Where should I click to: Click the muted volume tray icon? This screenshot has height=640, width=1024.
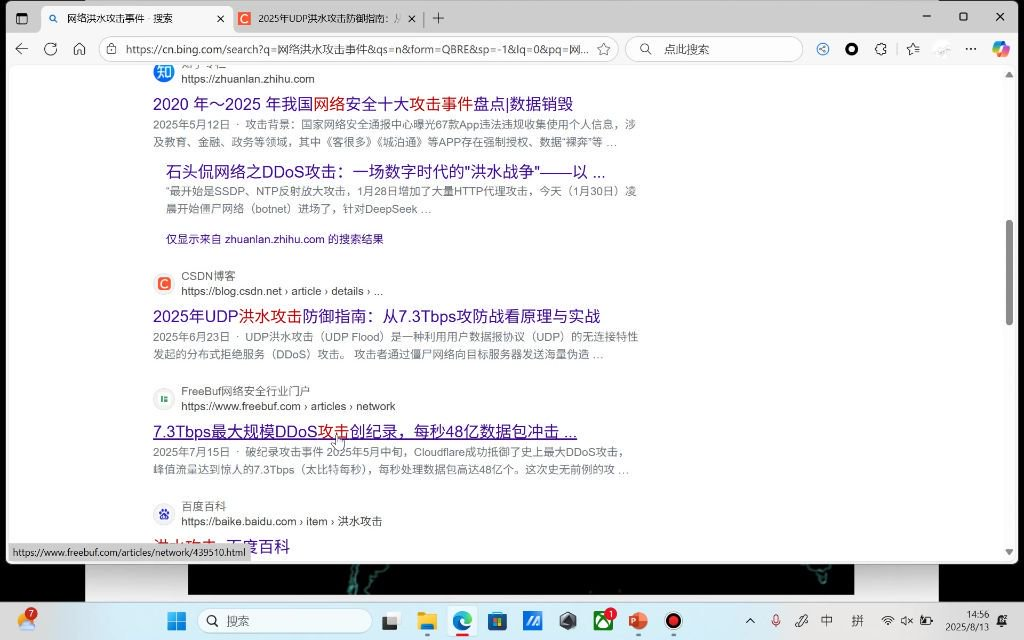coord(906,621)
